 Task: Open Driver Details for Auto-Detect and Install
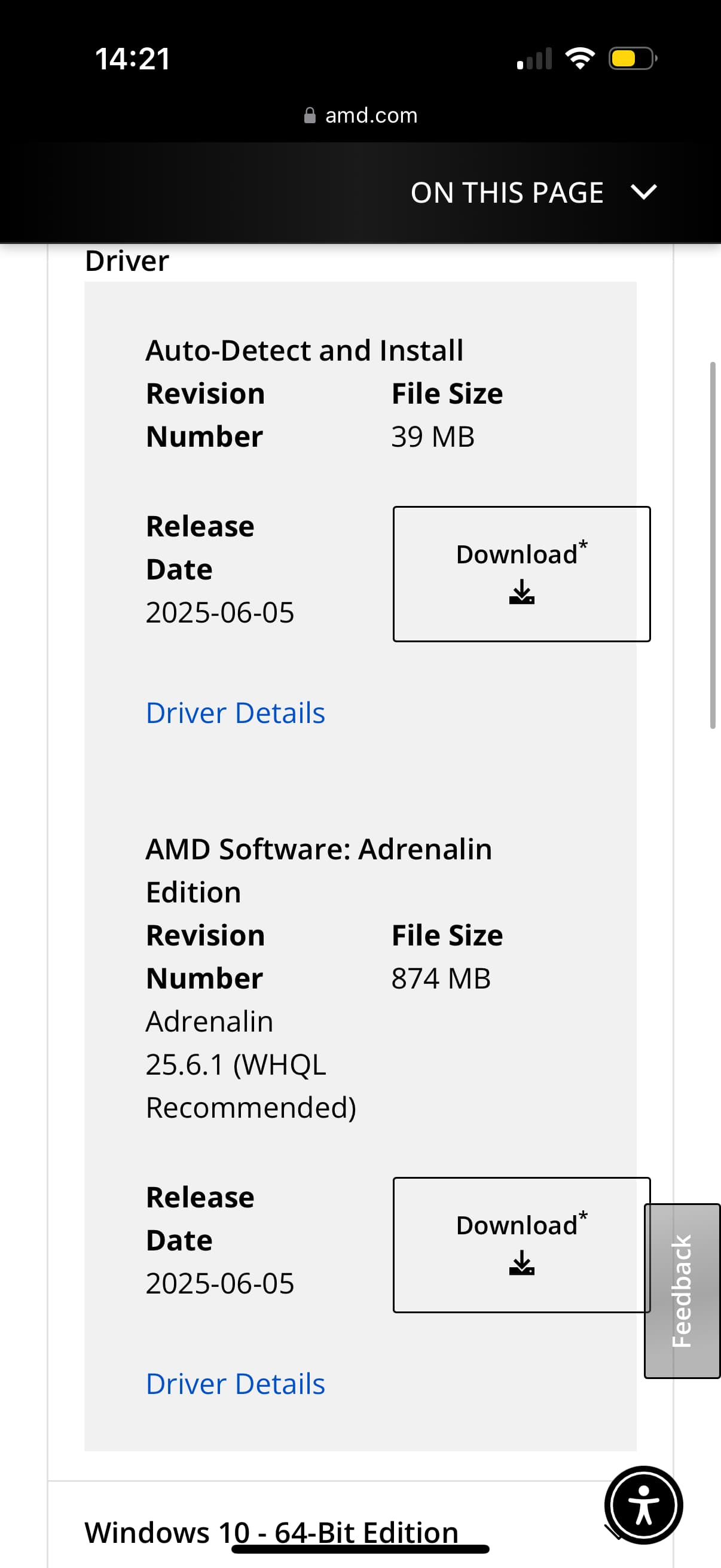236,713
